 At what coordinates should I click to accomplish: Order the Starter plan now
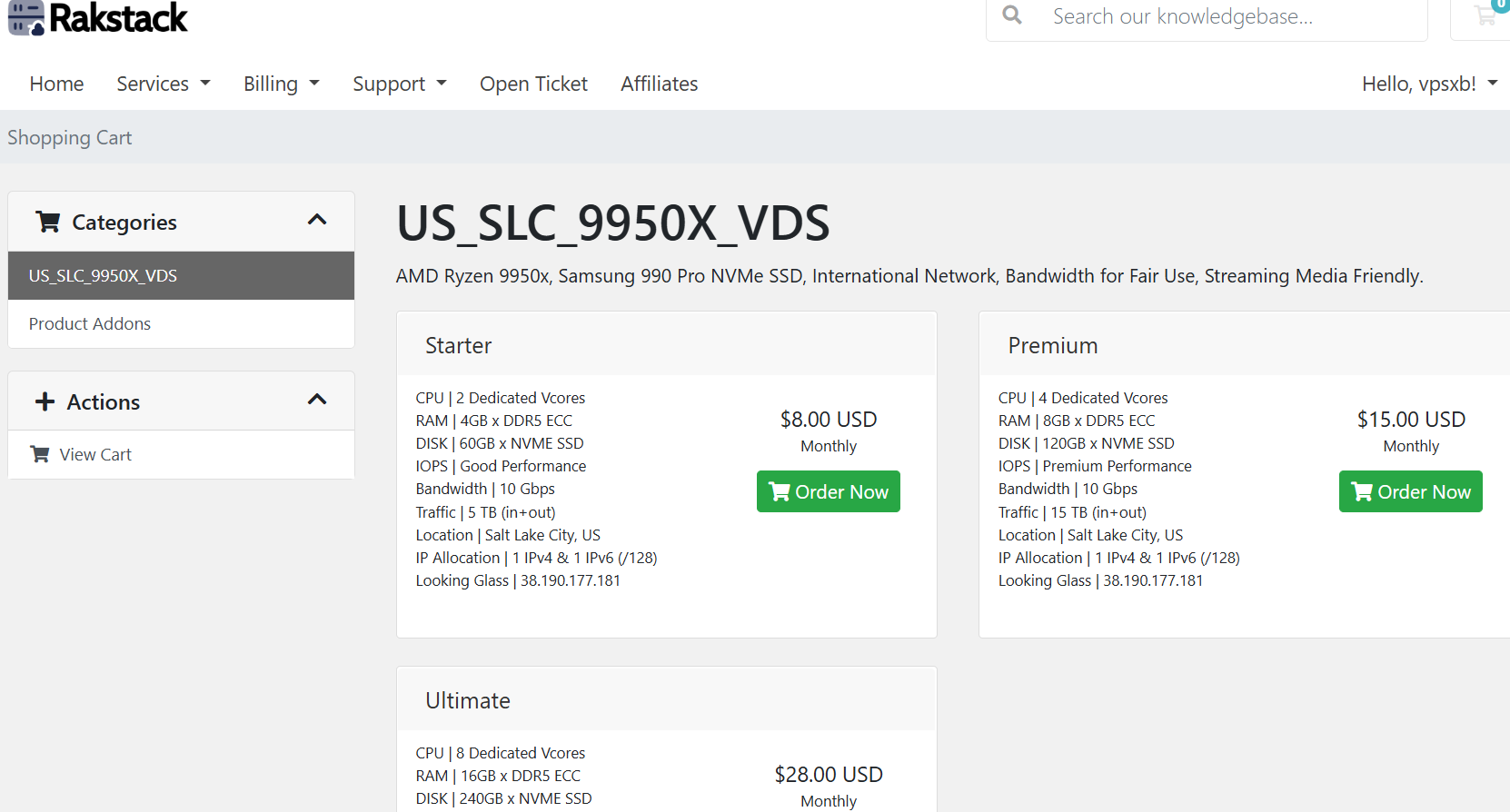(829, 491)
